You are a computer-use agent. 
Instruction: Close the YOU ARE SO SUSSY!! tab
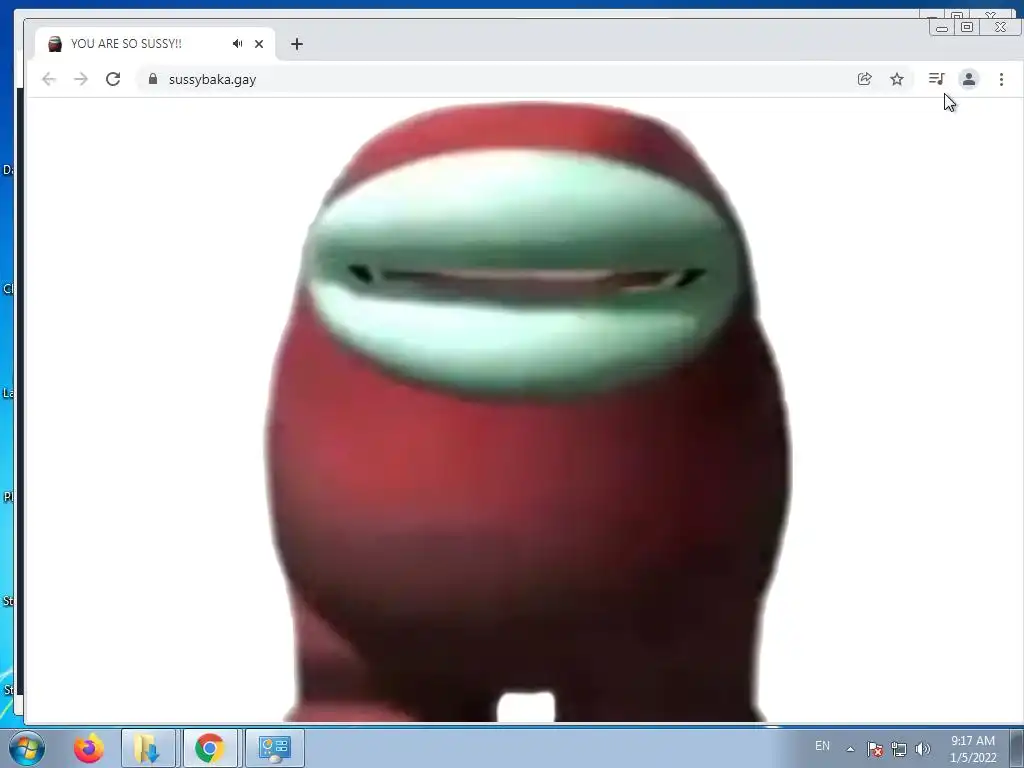(x=259, y=44)
